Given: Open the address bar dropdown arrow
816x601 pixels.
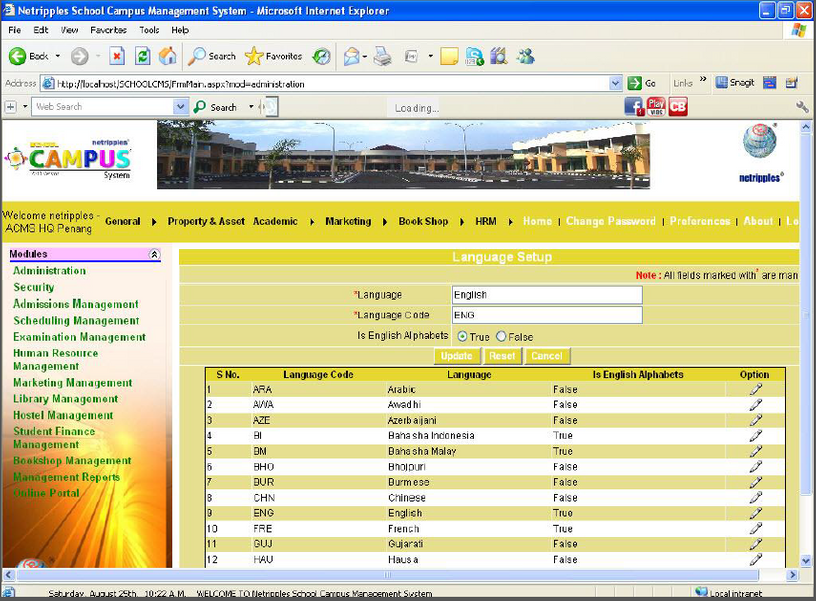Looking at the screenshot, I should click(x=616, y=83).
